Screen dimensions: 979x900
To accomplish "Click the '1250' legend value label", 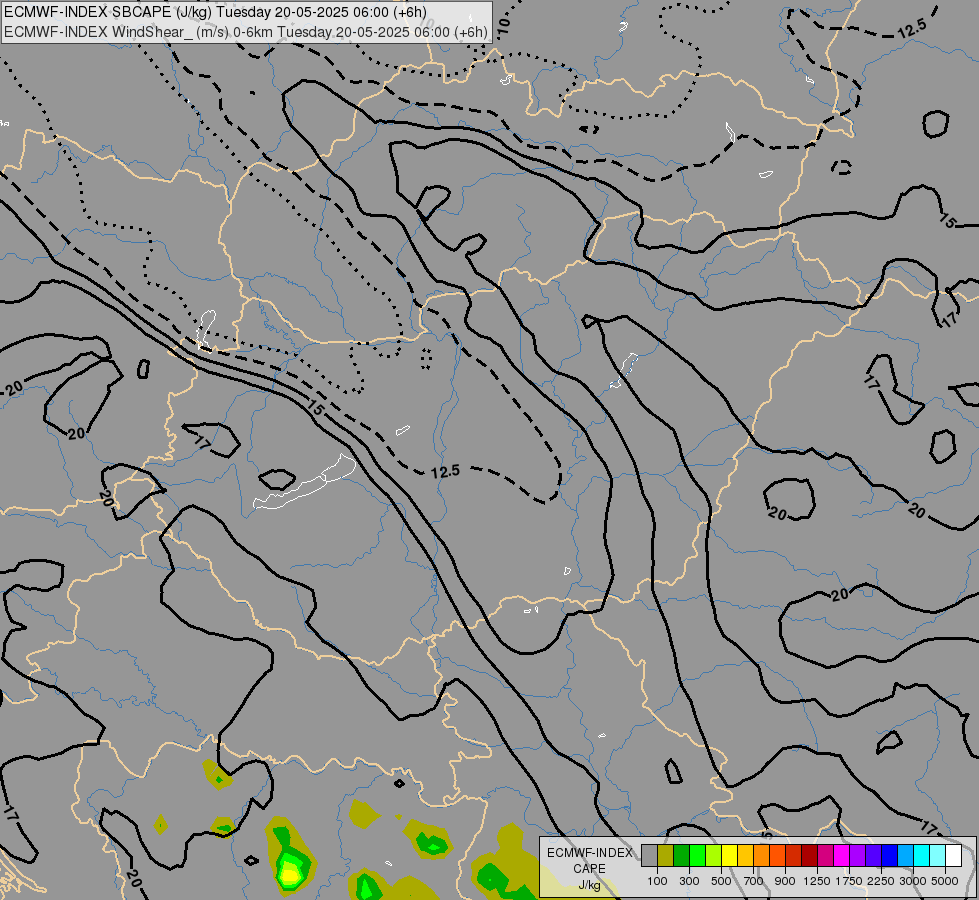I will 817,881.
